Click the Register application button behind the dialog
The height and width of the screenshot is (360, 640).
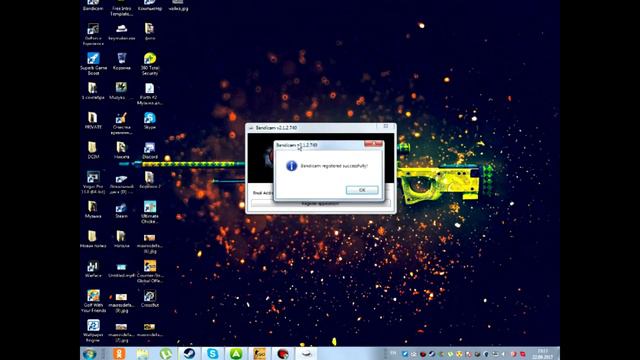320,203
